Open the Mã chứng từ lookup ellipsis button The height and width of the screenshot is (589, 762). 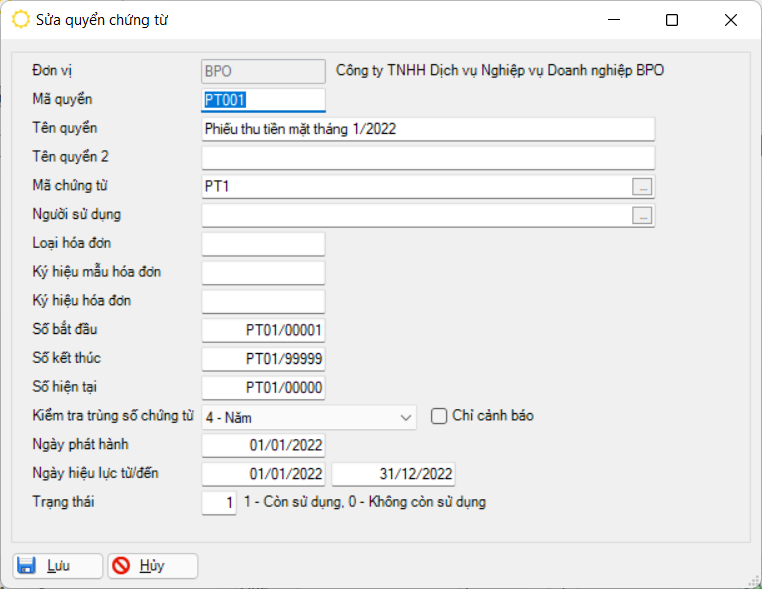point(643,187)
